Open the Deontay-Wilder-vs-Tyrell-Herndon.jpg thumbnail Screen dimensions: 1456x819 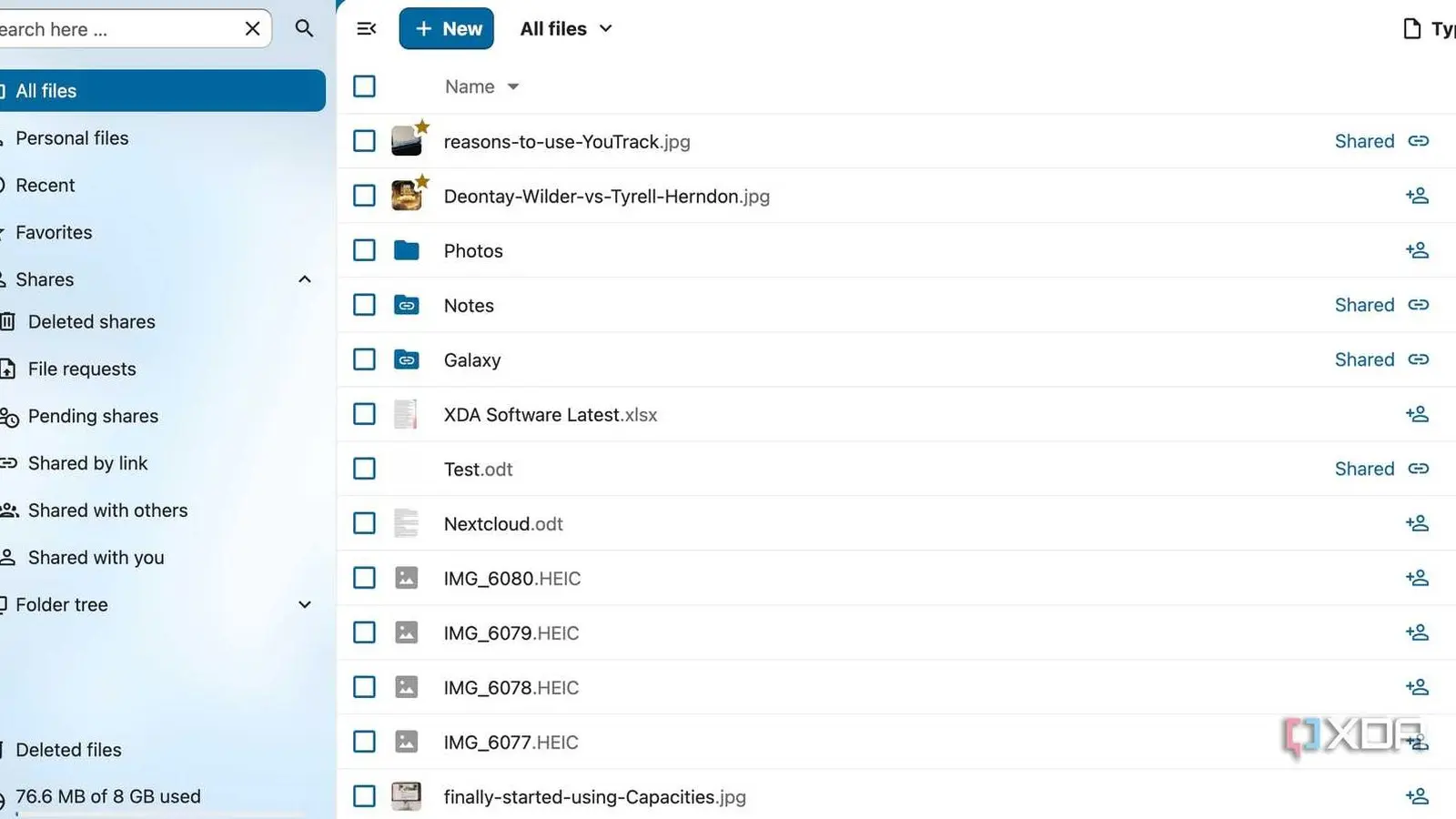[x=407, y=196]
